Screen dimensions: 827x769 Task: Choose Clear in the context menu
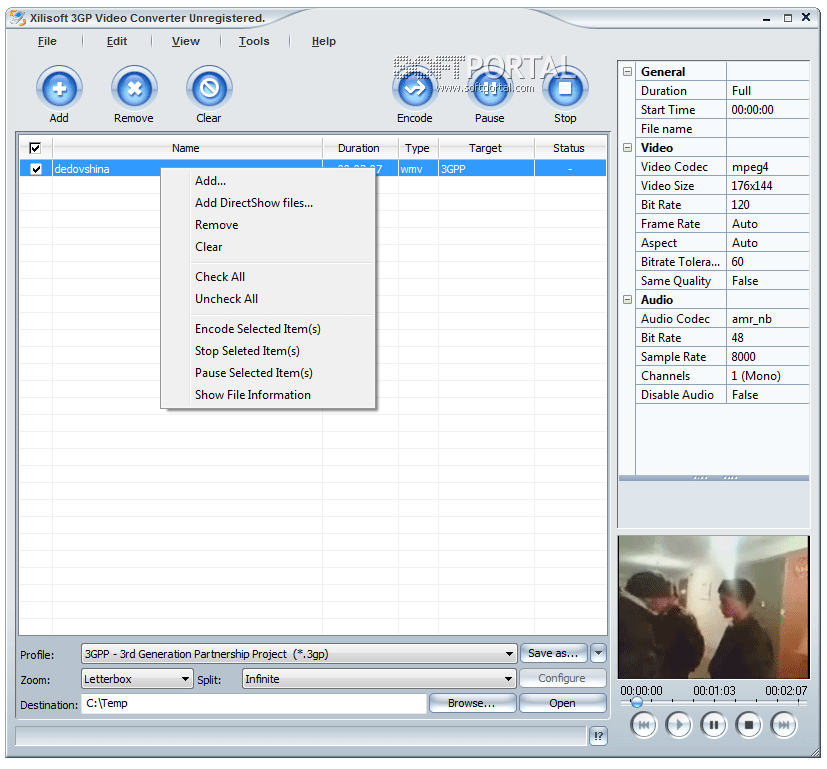pyautogui.click(x=268, y=247)
